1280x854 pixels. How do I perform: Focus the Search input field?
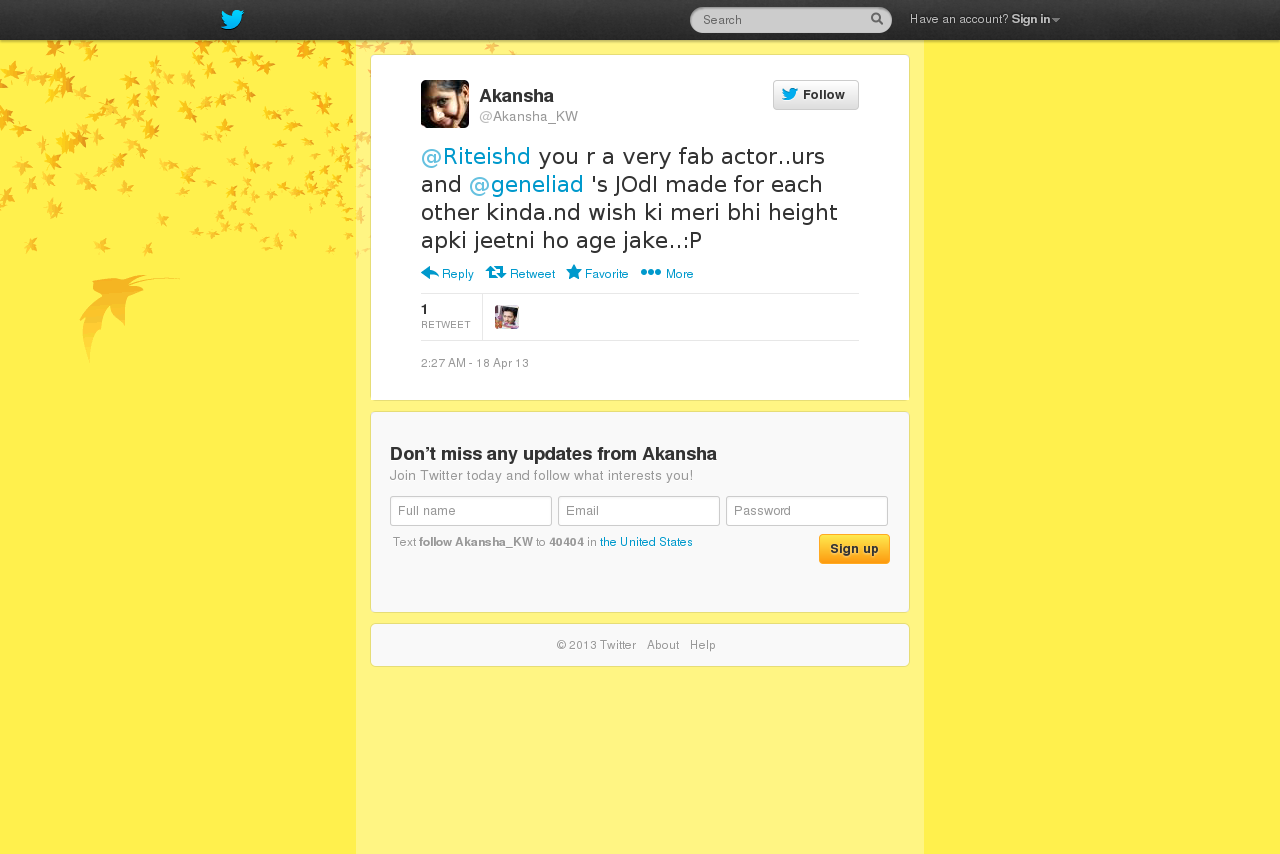790,20
